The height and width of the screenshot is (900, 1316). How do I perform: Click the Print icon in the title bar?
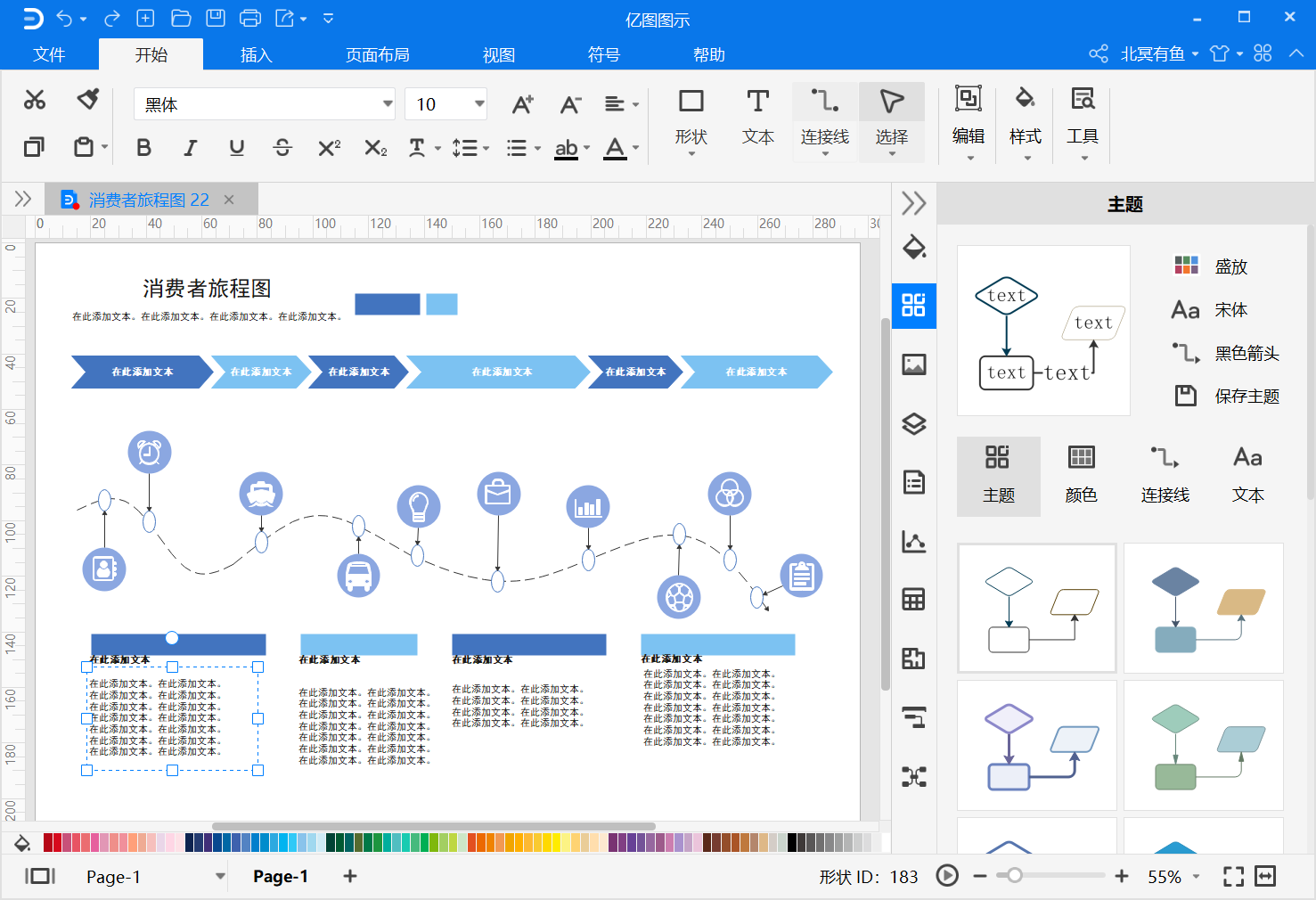[x=250, y=18]
